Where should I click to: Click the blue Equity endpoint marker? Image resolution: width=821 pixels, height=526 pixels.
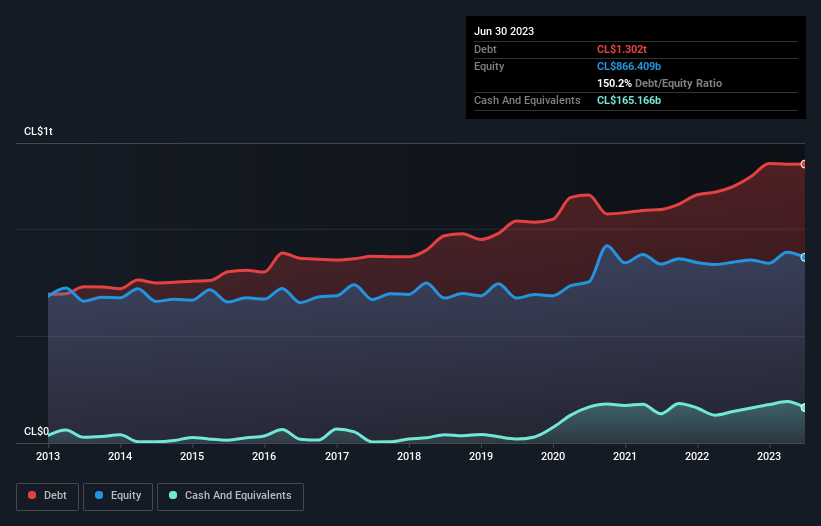[804, 258]
